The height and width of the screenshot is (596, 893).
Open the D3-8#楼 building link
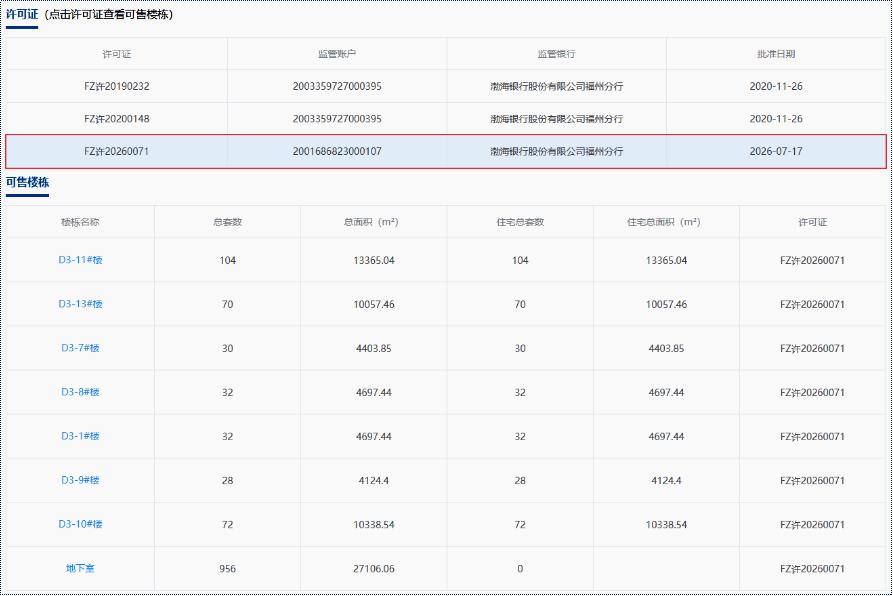(80, 392)
